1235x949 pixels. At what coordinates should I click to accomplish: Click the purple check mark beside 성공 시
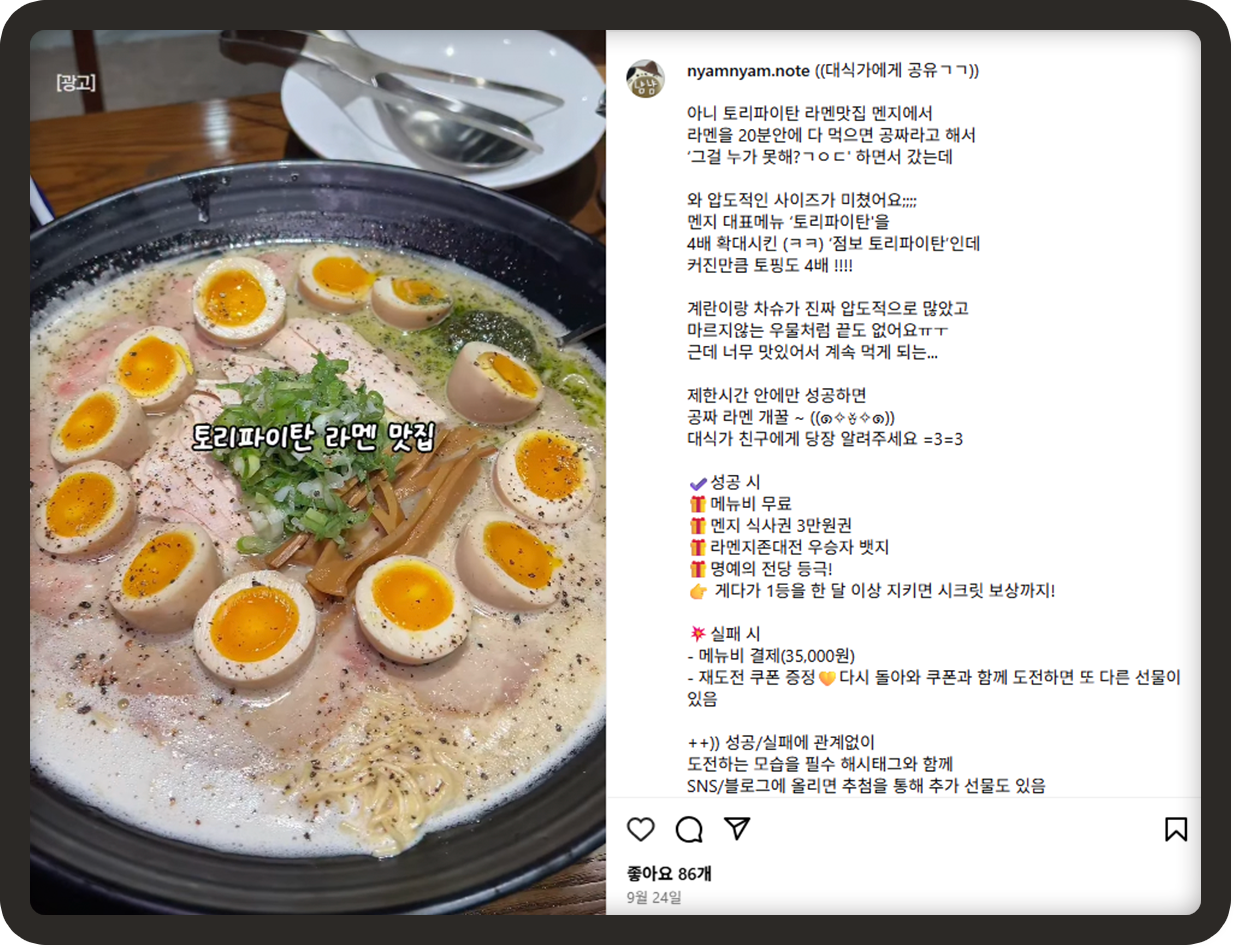coord(697,482)
